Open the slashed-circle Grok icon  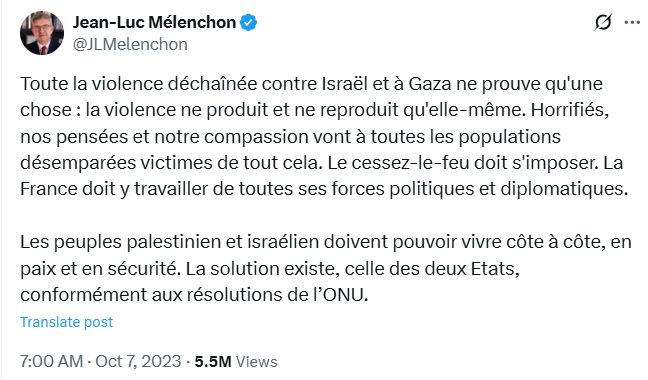pos(603,22)
